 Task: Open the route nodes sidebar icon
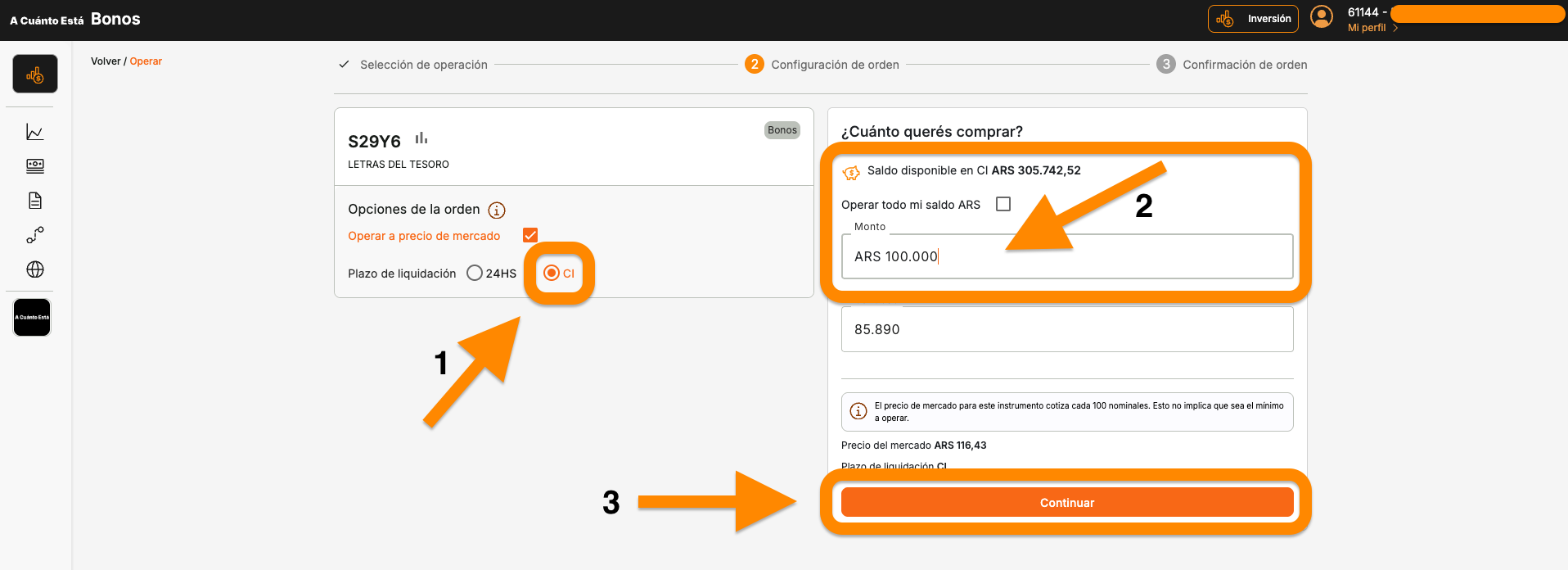coord(35,235)
